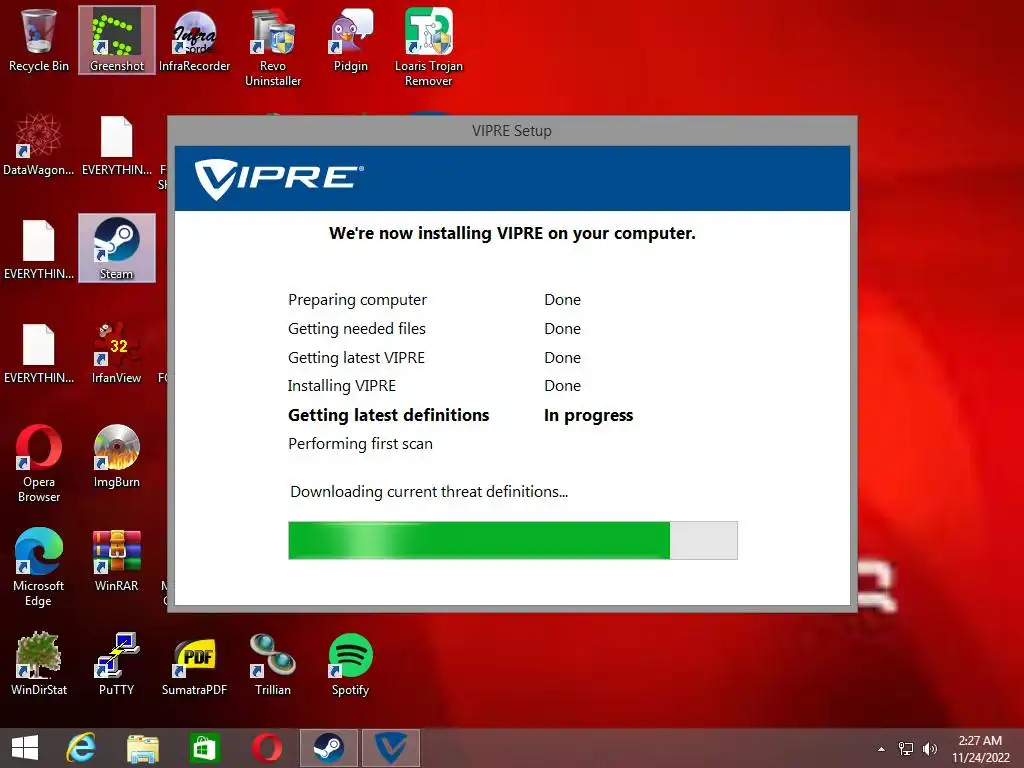
Task: Click 'Downloading current threat definitions...' text
Action: [429, 492]
